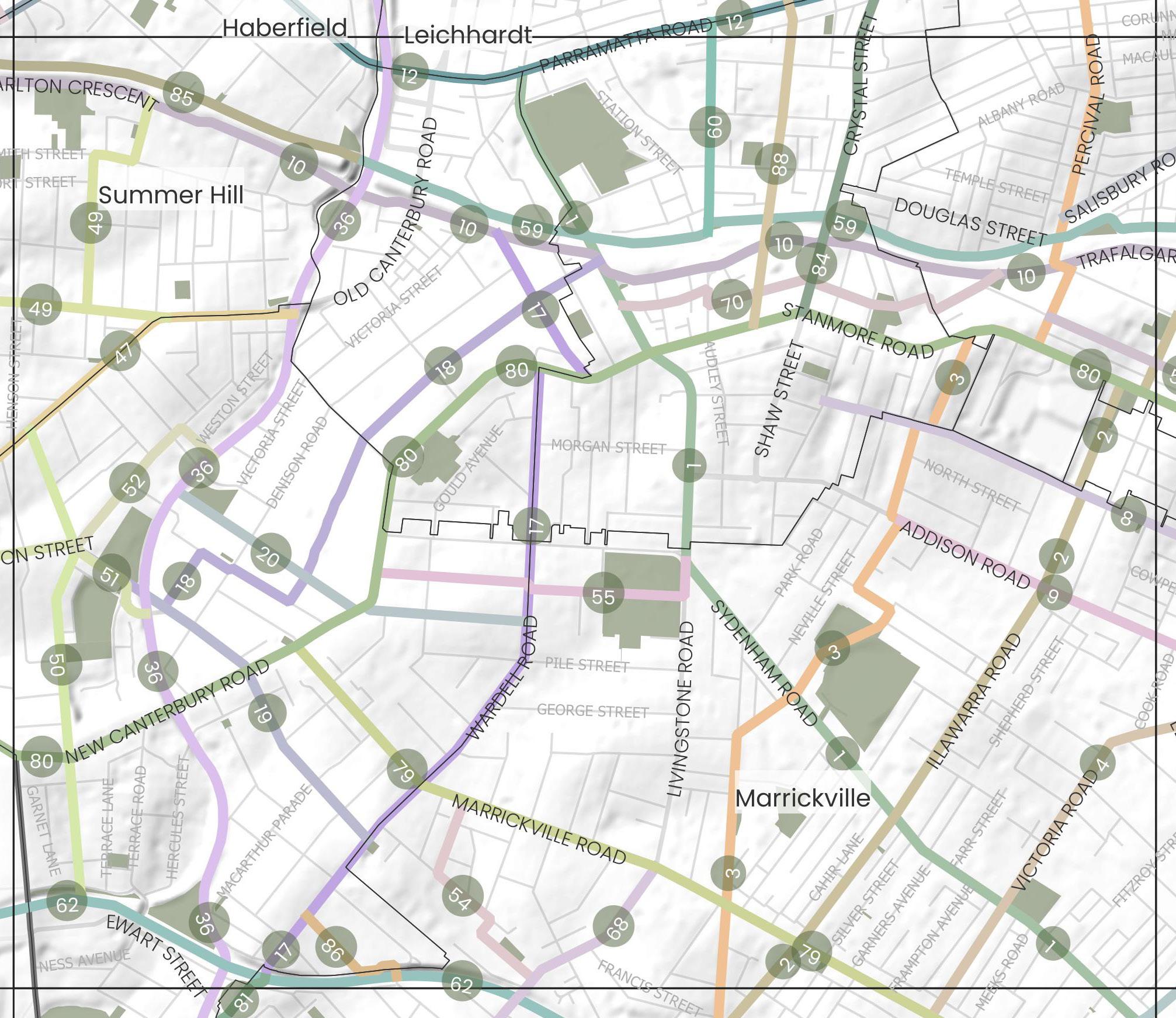Click route marker 4 on Victoria Road
The width and height of the screenshot is (1176, 1018).
[1097, 763]
